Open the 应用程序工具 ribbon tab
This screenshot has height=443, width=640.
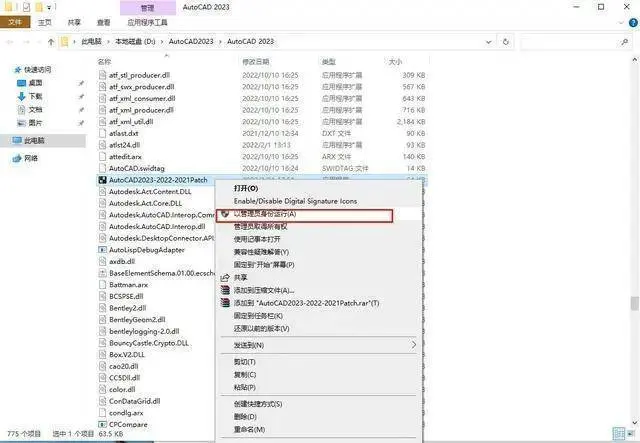pos(147,22)
